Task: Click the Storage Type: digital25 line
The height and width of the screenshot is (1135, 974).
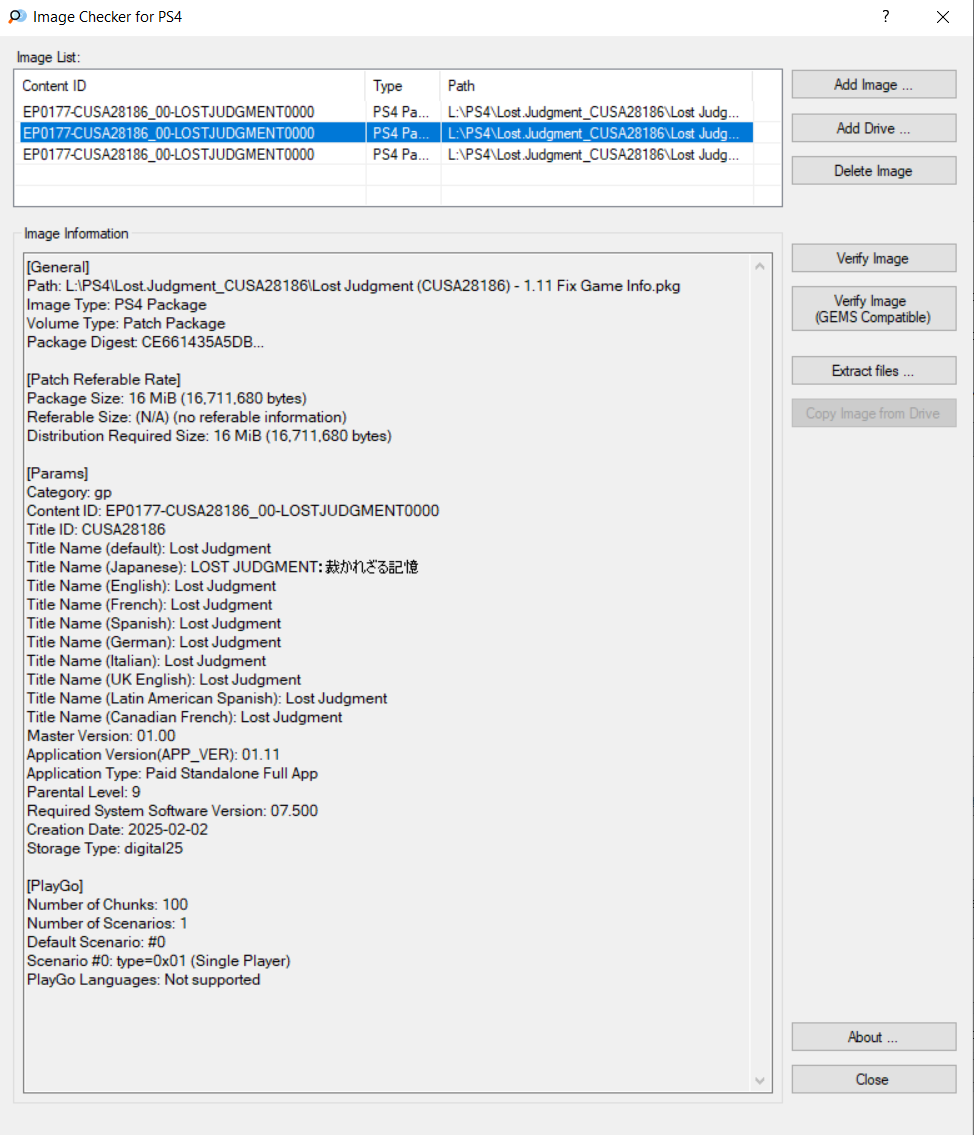Action: tap(105, 848)
